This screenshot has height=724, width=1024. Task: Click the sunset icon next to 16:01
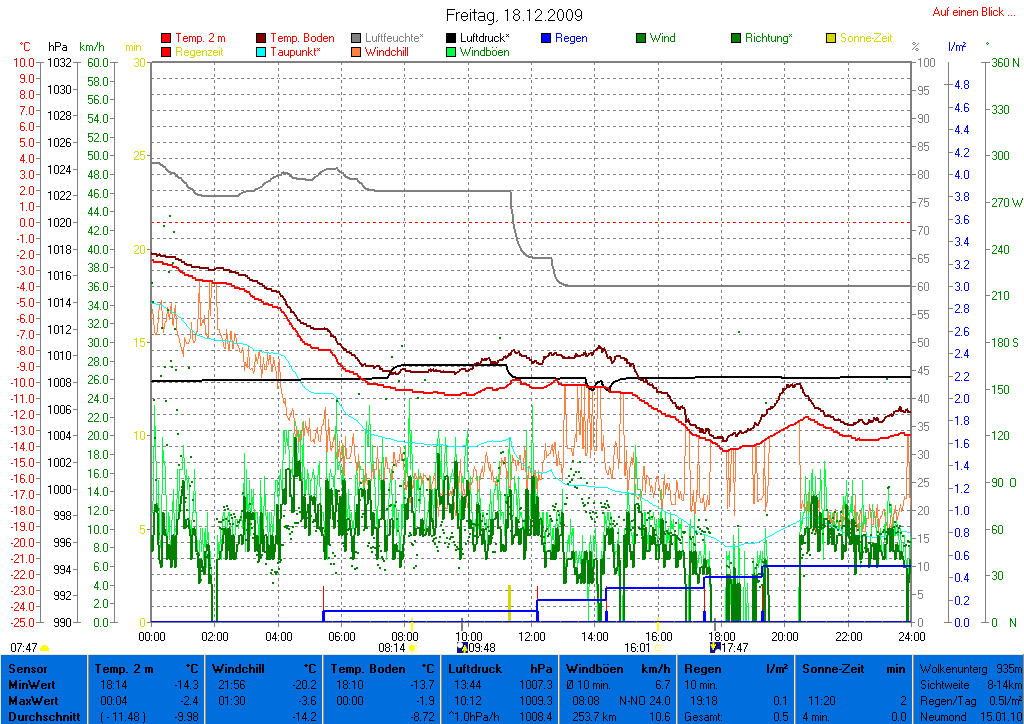coord(658,648)
